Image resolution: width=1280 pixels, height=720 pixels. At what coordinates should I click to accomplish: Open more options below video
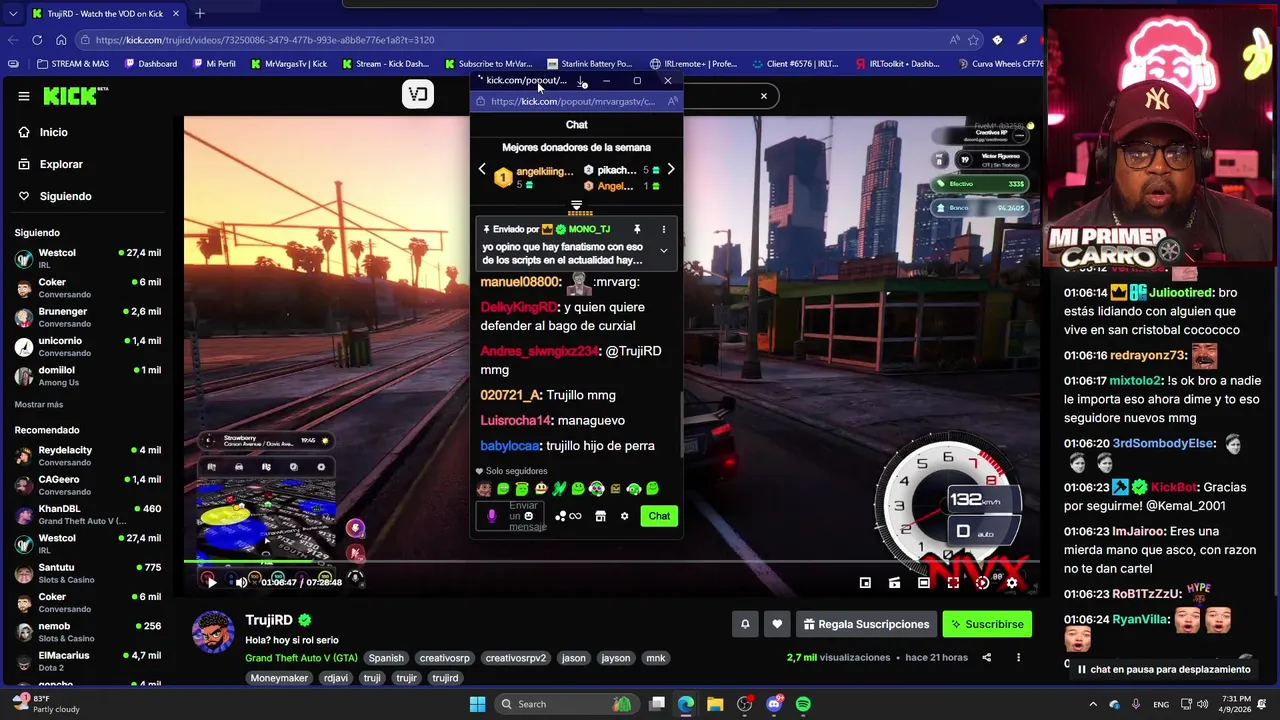coord(1018,657)
